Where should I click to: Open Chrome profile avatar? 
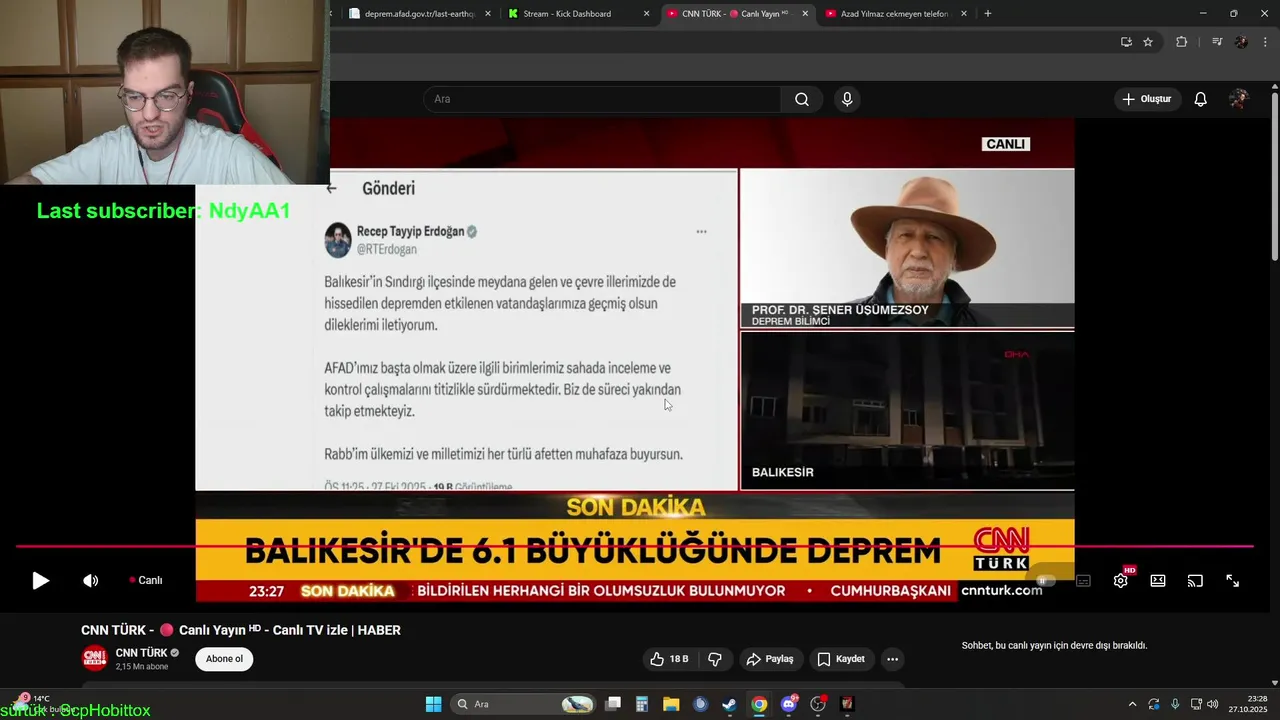(x=1241, y=42)
